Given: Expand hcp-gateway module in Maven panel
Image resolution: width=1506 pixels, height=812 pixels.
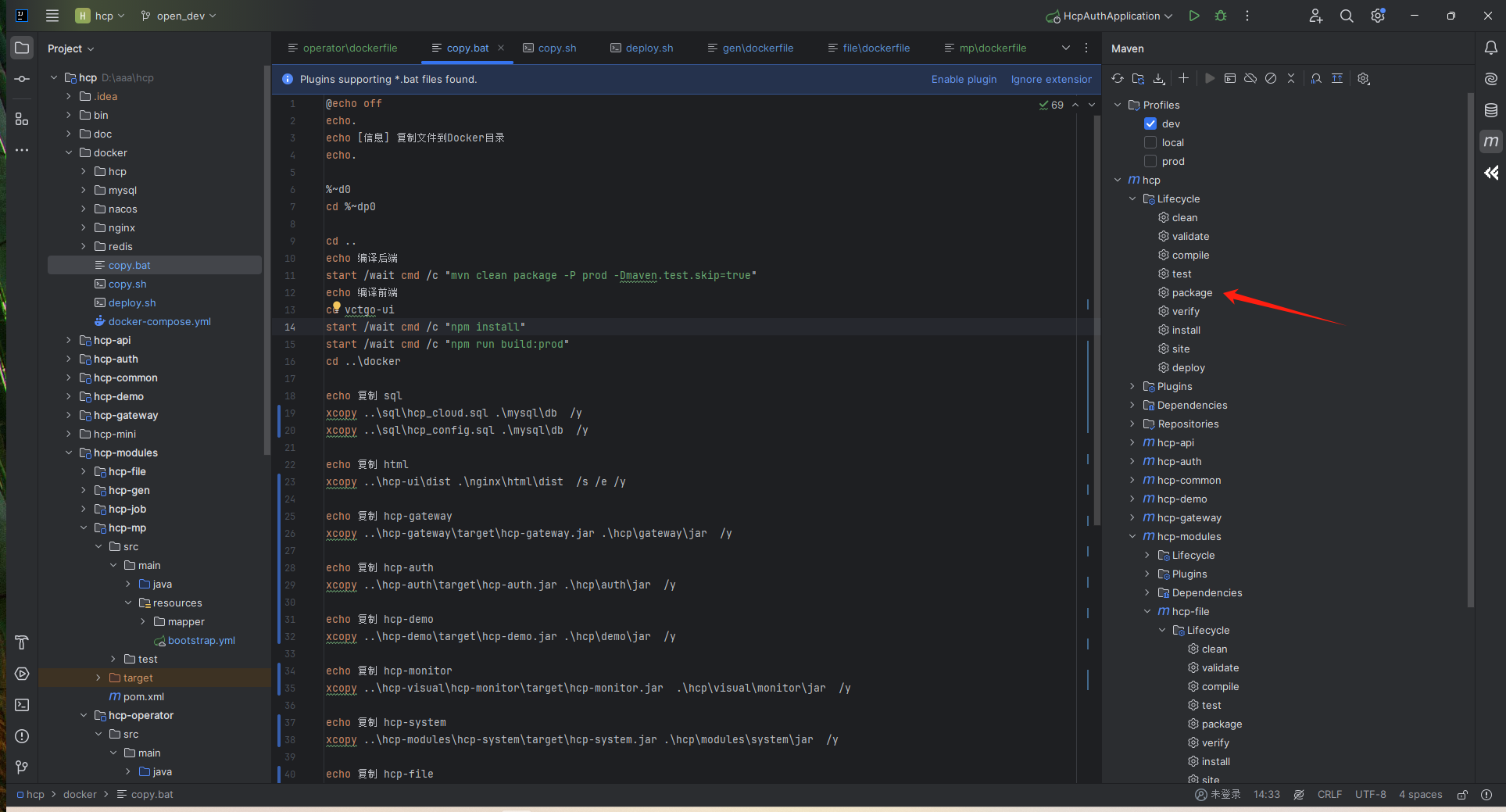Looking at the screenshot, I should 1132,517.
